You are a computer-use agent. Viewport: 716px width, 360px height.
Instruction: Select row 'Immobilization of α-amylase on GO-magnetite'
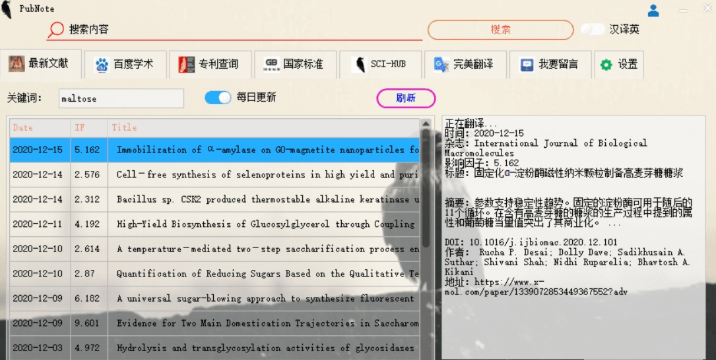coord(215,150)
